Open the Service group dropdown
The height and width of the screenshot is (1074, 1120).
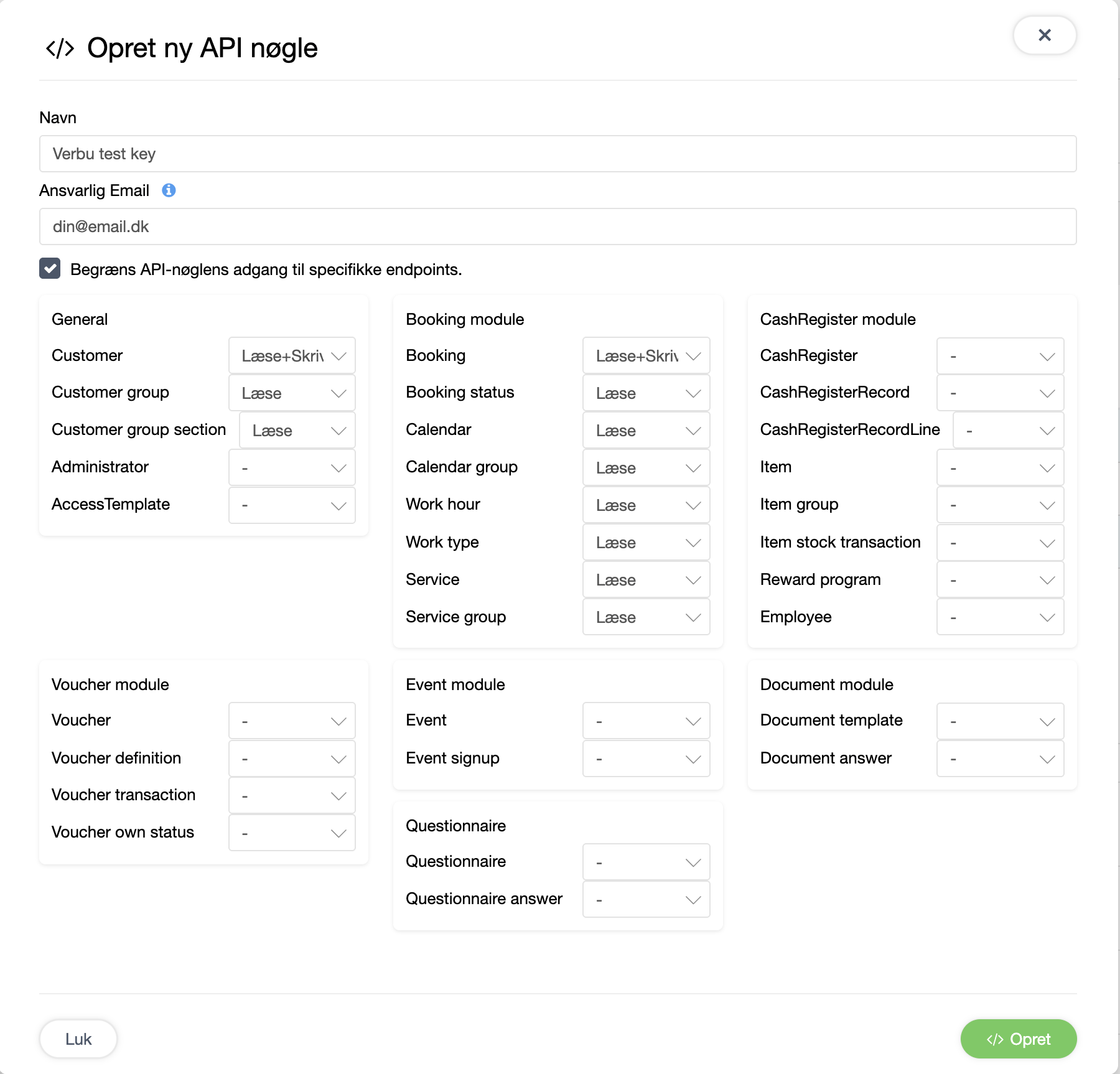(x=646, y=617)
